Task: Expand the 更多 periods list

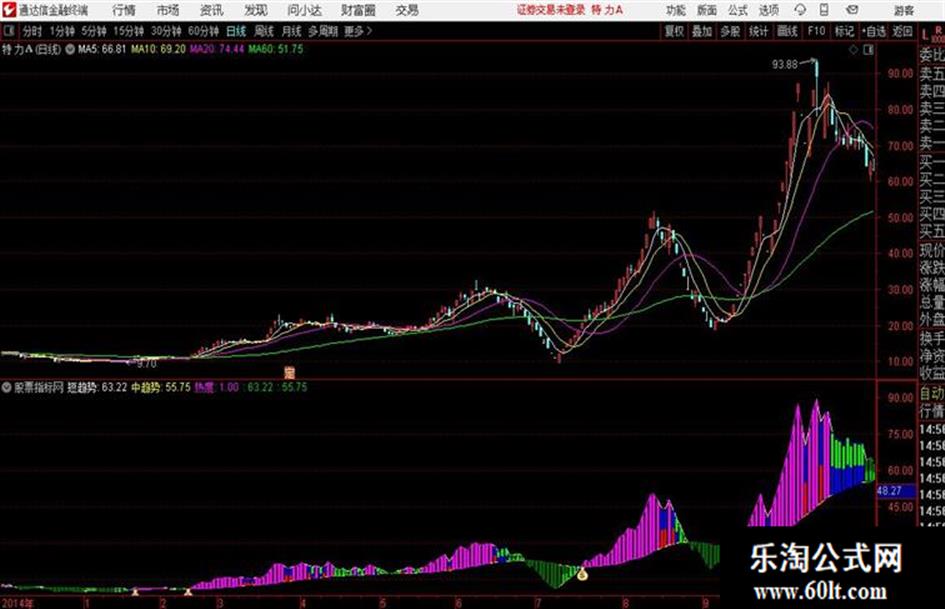Action: pyautogui.click(x=358, y=31)
